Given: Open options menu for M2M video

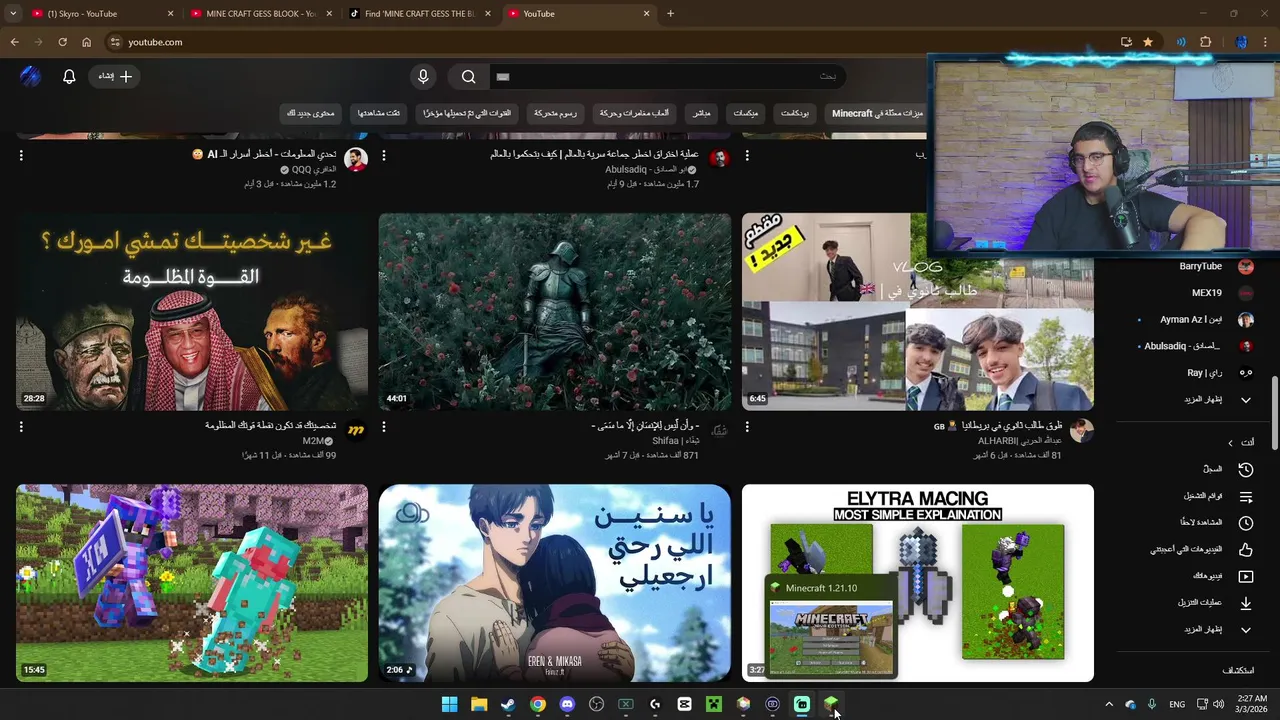Looking at the screenshot, I should coord(21,427).
